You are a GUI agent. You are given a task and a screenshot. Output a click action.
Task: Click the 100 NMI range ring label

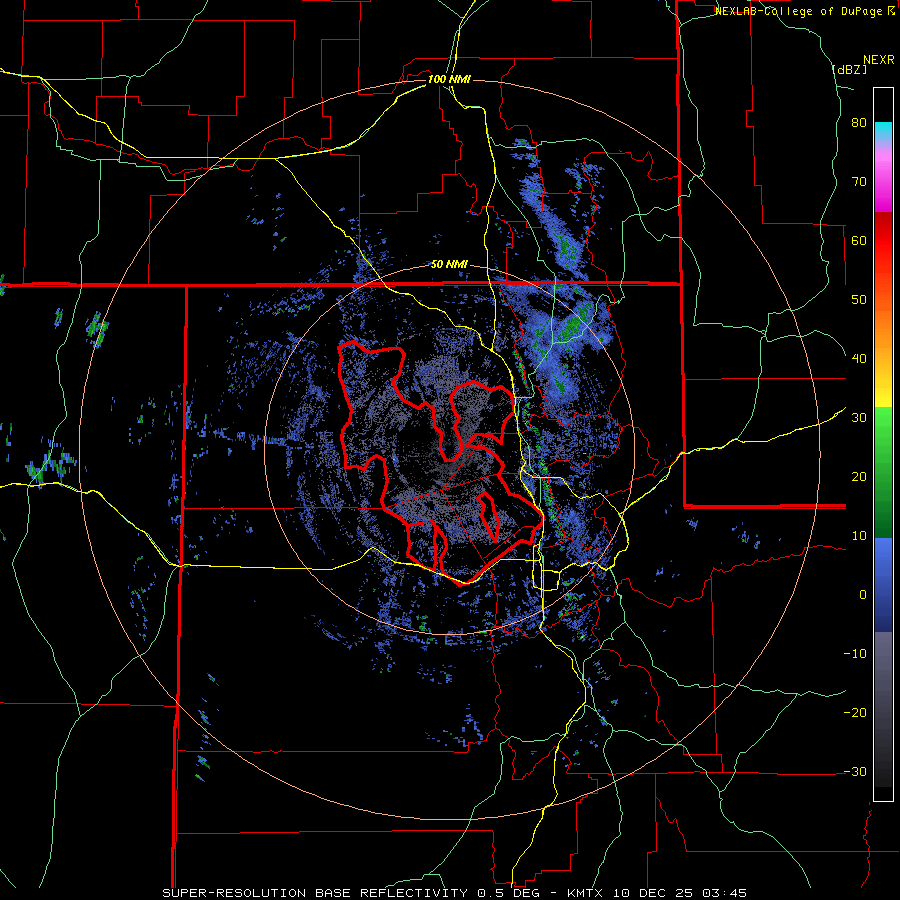(x=448, y=79)
